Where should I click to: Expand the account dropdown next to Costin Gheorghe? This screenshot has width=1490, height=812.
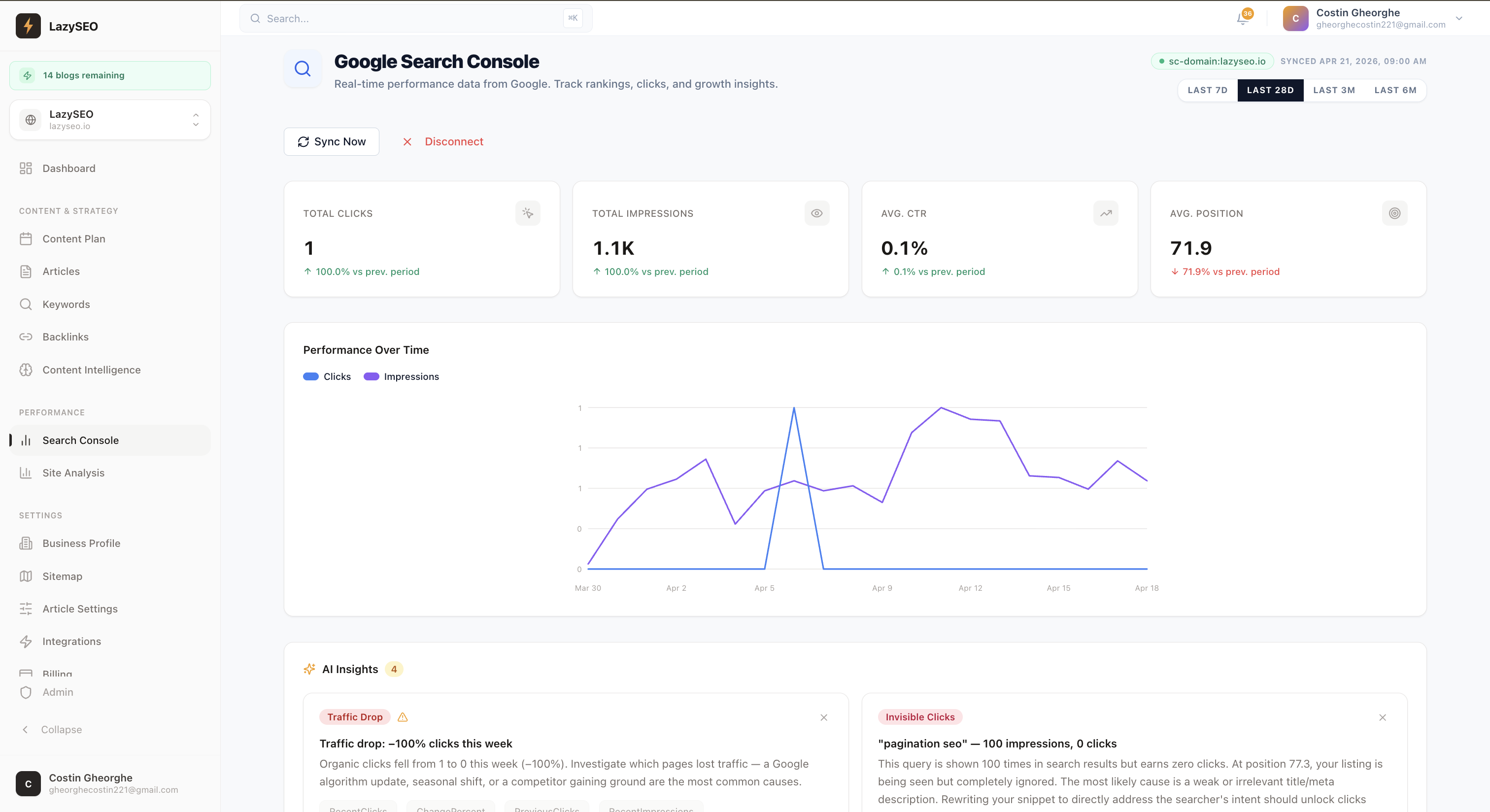point(1459,19)
